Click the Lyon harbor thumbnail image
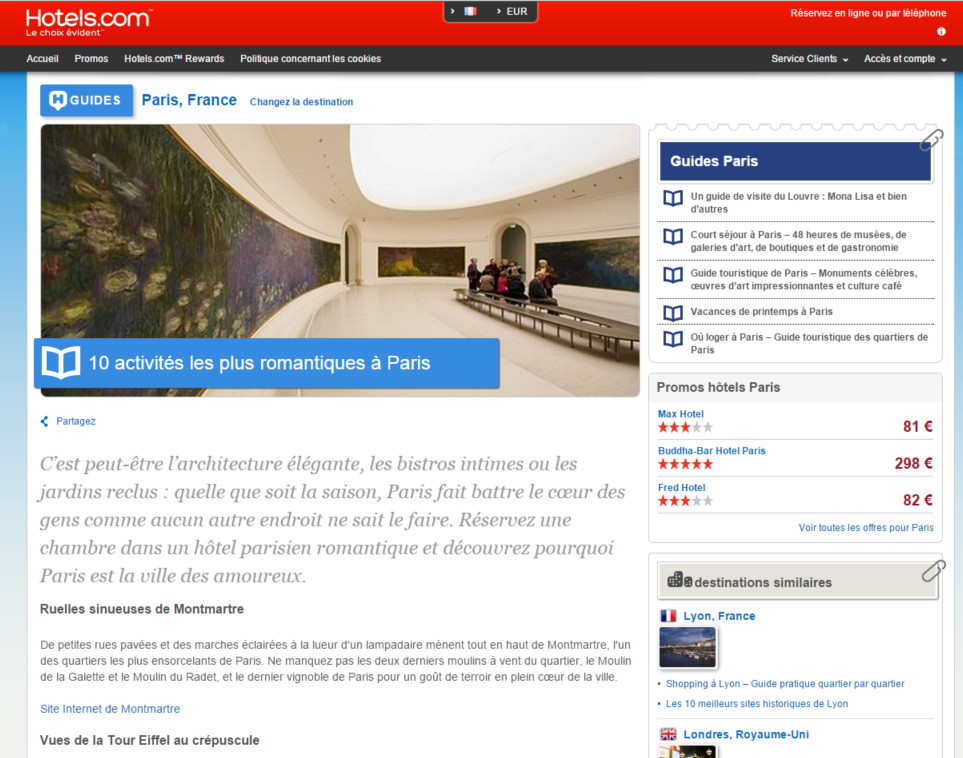The height and width of the screenshot is (758, 963). click(687, 647)
